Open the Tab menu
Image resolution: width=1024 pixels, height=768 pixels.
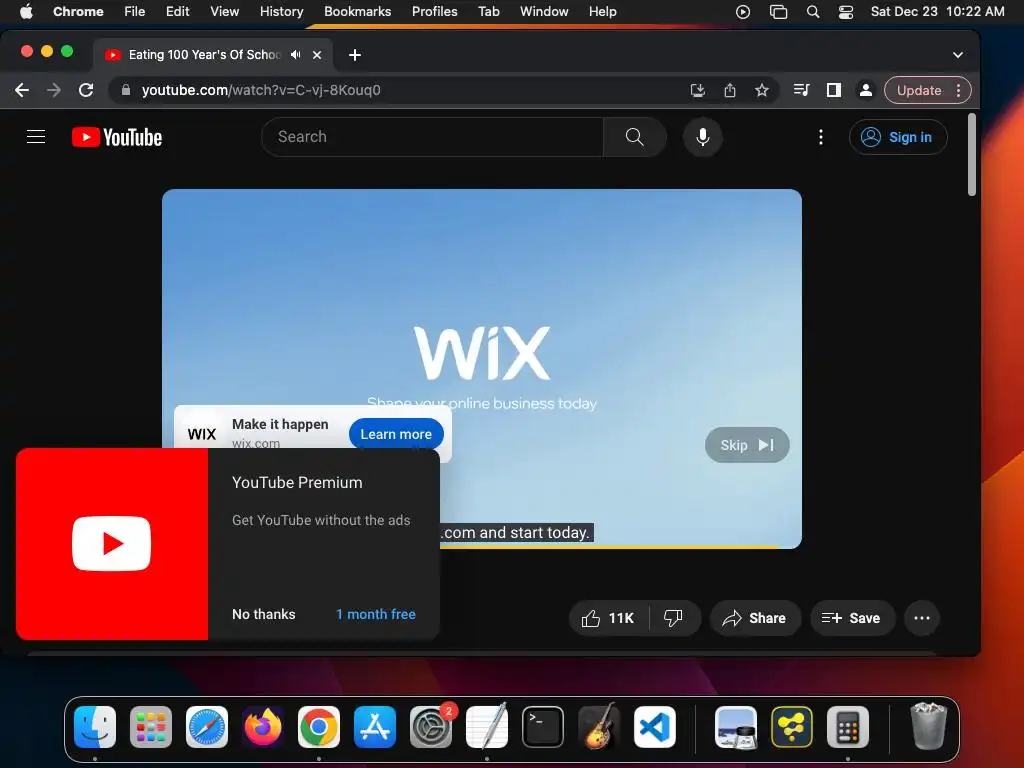pyautogui.click(x=488, y=11)
